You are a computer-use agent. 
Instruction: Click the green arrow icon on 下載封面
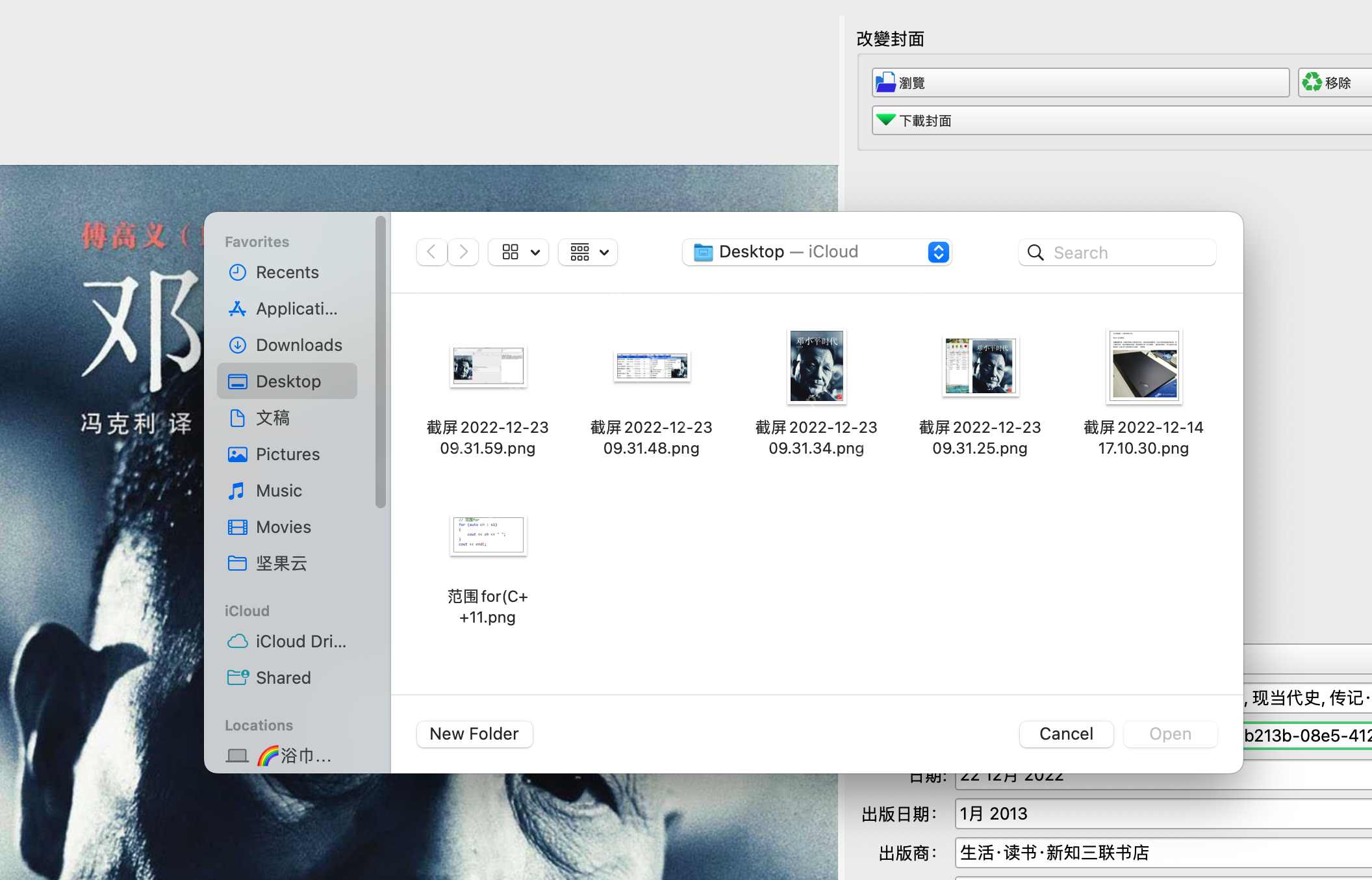[886, 120]
